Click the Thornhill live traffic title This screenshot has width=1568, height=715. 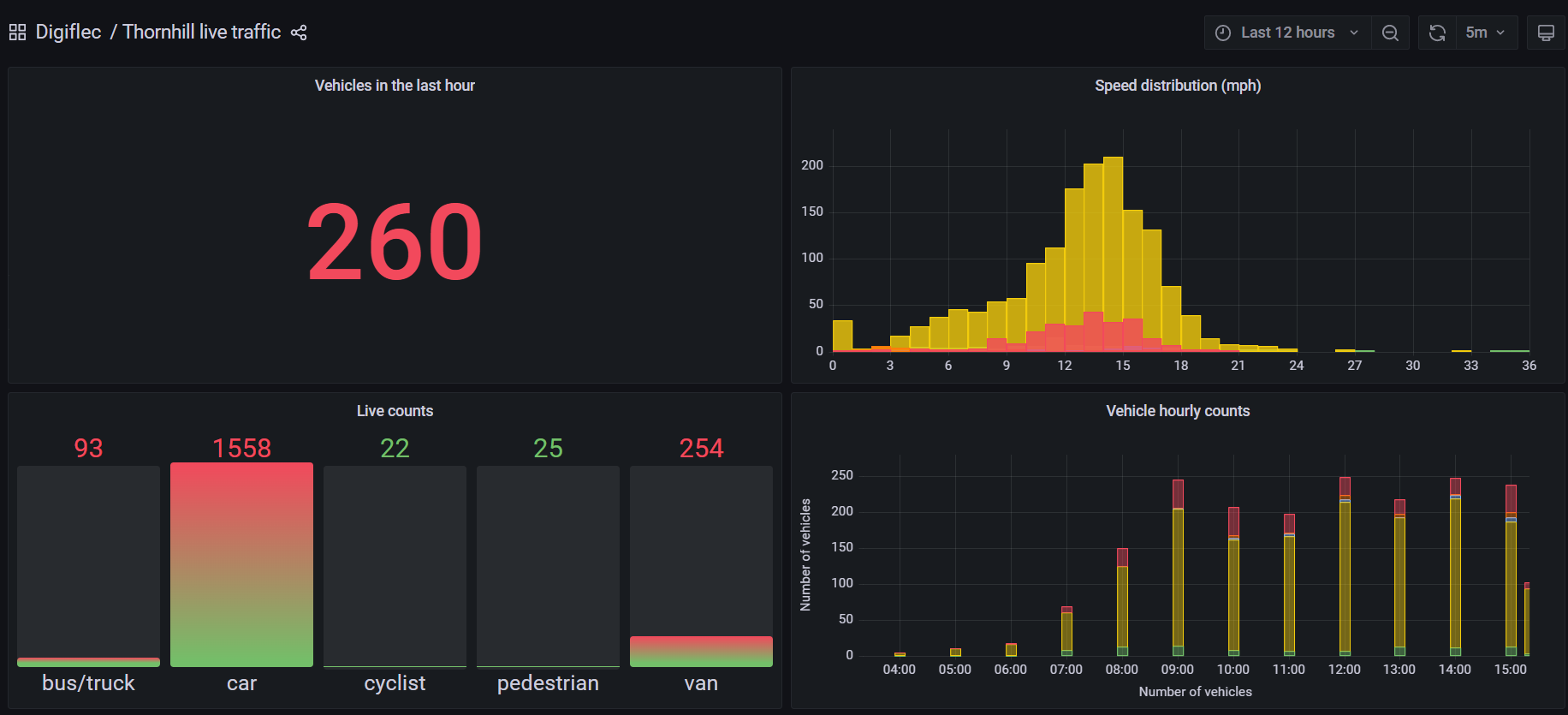(202, 33)
